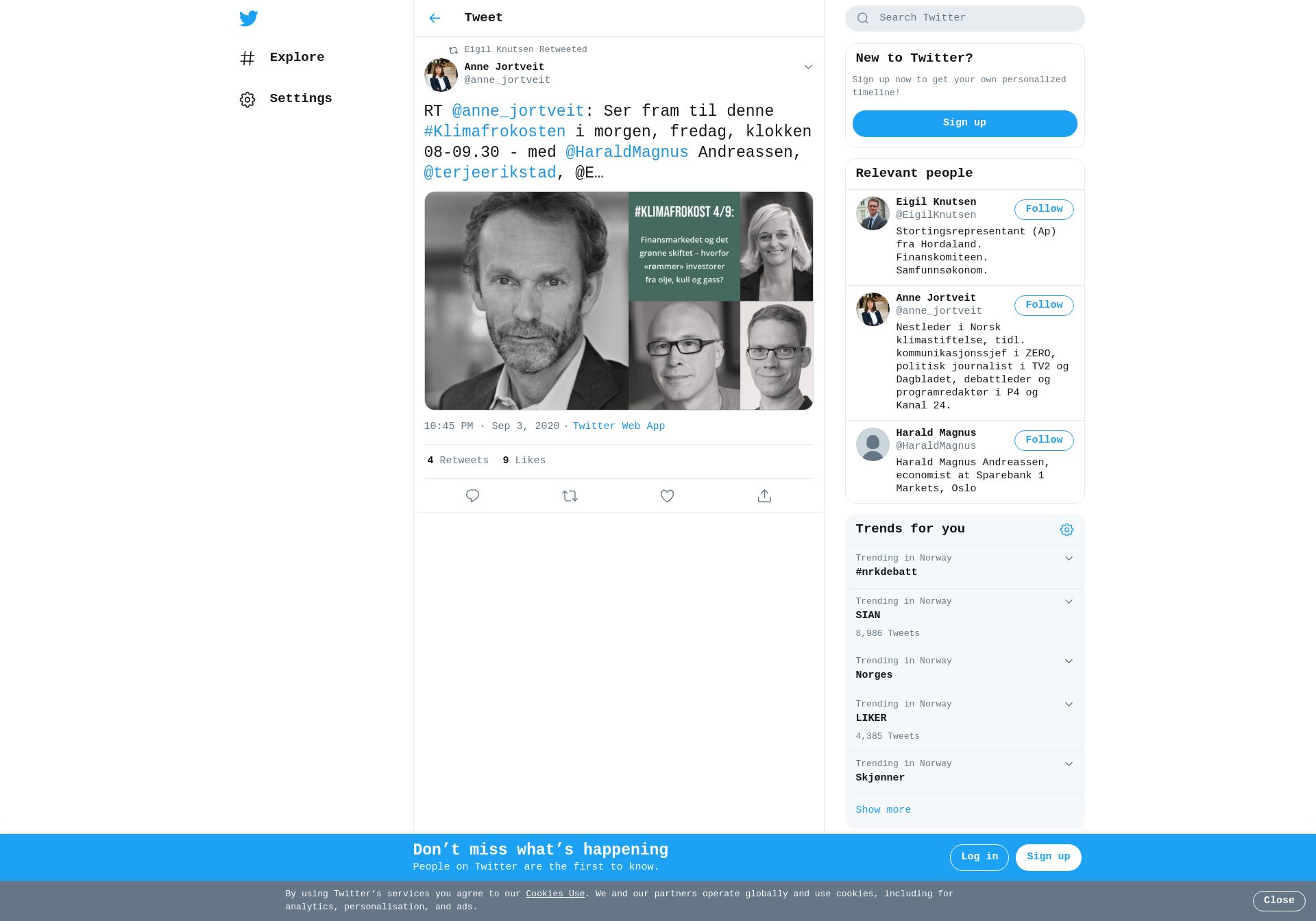Screen dimensions: 1316x921
Task: Open Explore from the left sidebar
Action: 282,58
